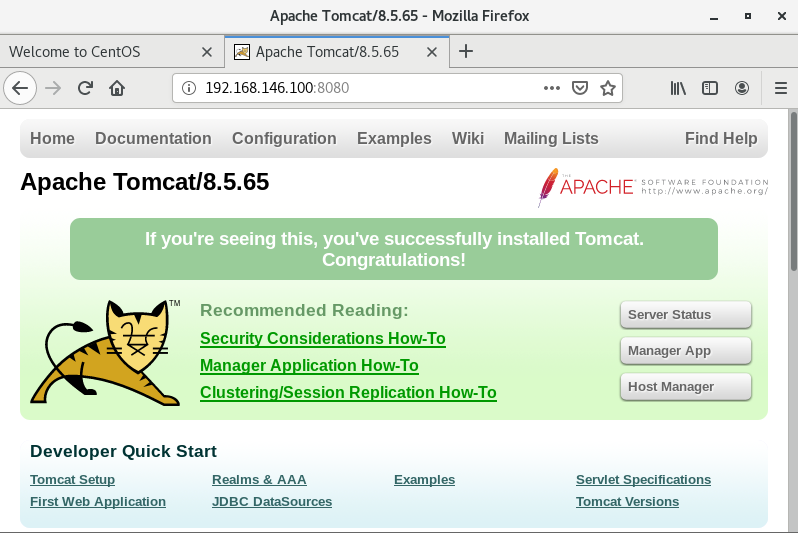Click the 'Apache Tomcat/8.5.65' page heading

[x=145, y=182]
